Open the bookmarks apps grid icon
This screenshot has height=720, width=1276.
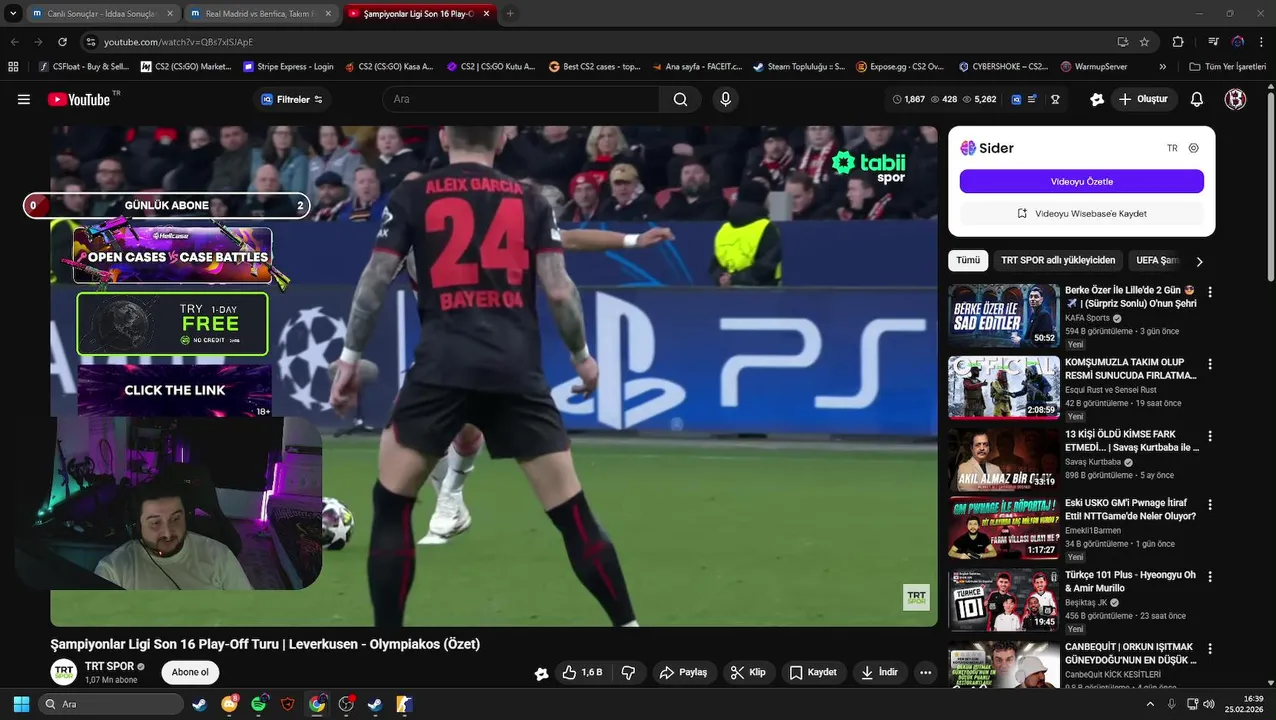[x=13, y=67]
